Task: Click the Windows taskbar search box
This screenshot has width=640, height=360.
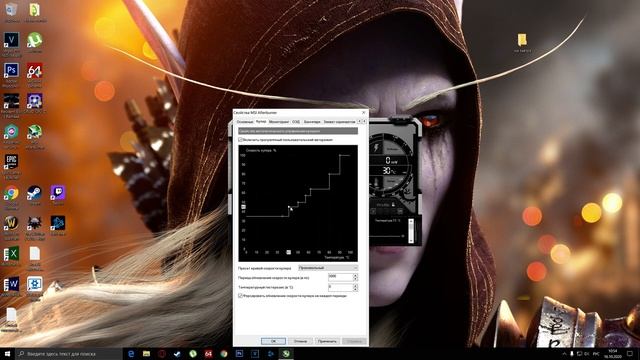Action: pyautogui.click(x=69, y=354)
